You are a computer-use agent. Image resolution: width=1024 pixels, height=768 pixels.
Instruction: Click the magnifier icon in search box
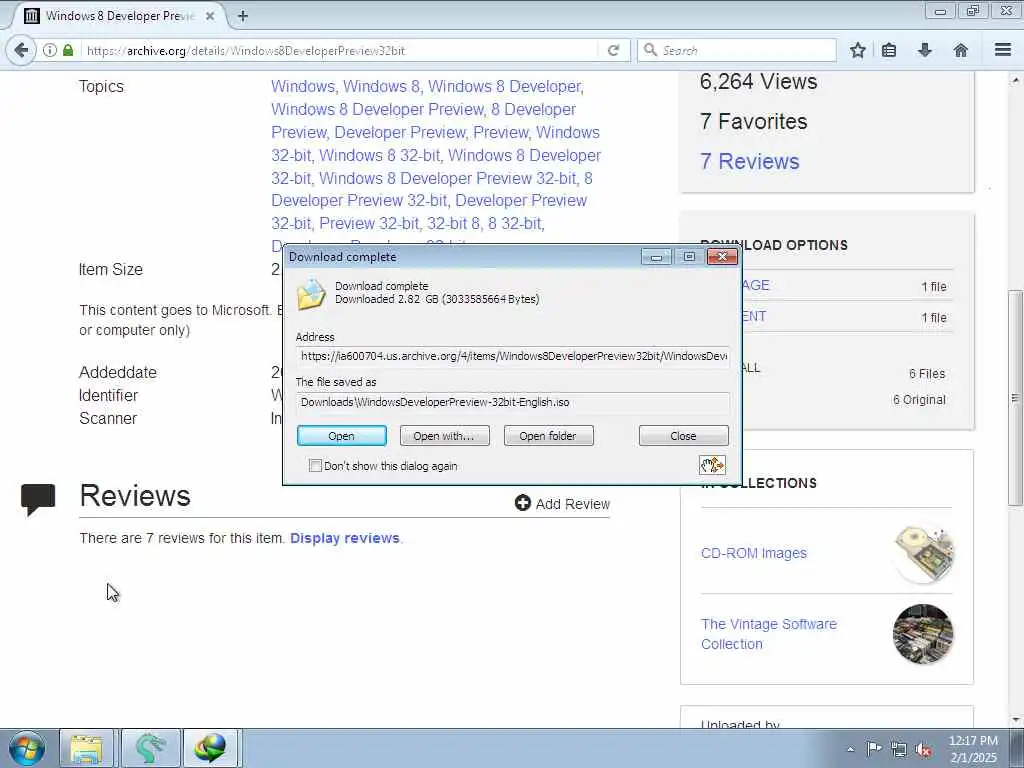(x=650, y=50)
